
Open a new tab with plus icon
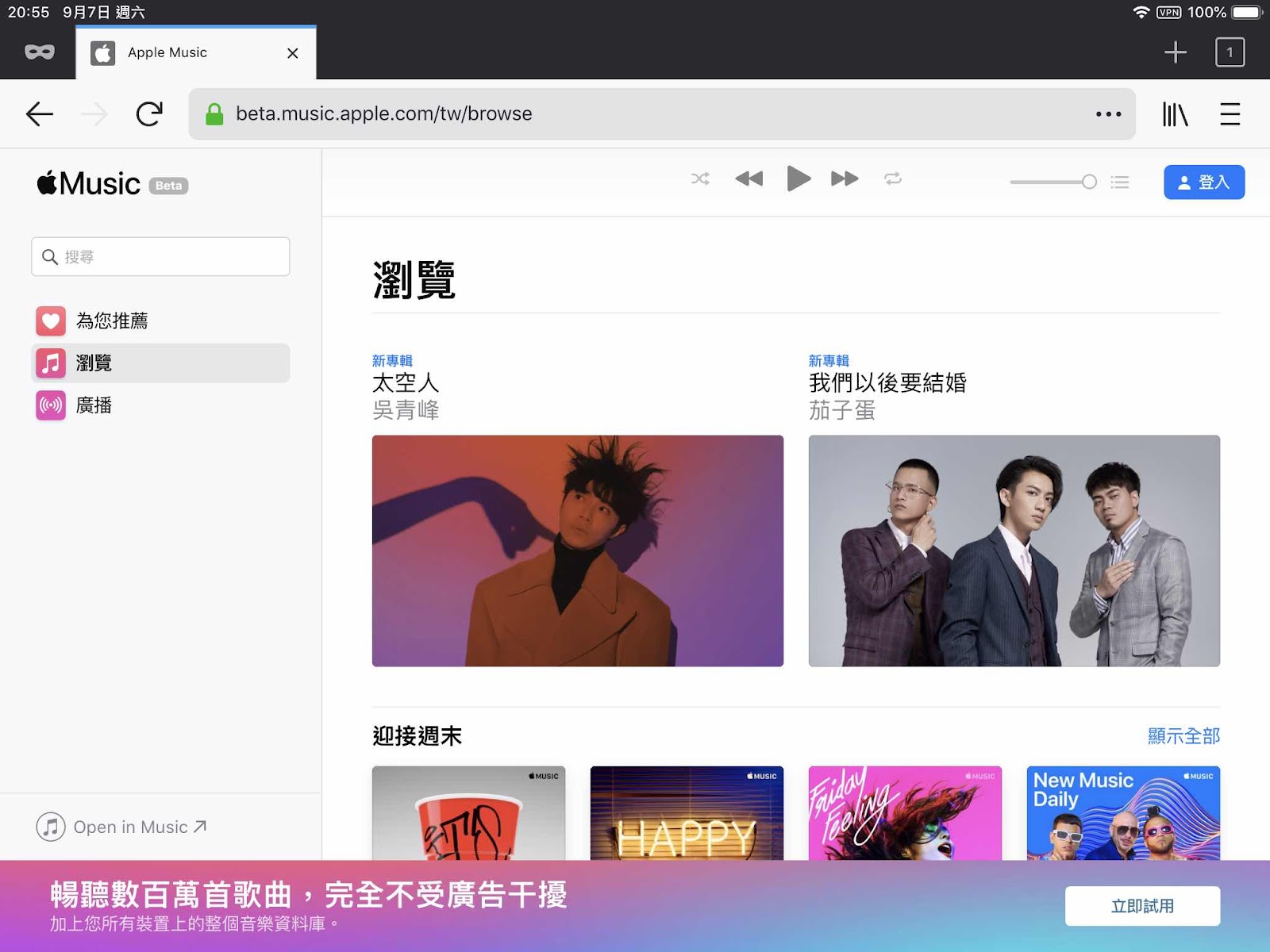click(1176, 52)
